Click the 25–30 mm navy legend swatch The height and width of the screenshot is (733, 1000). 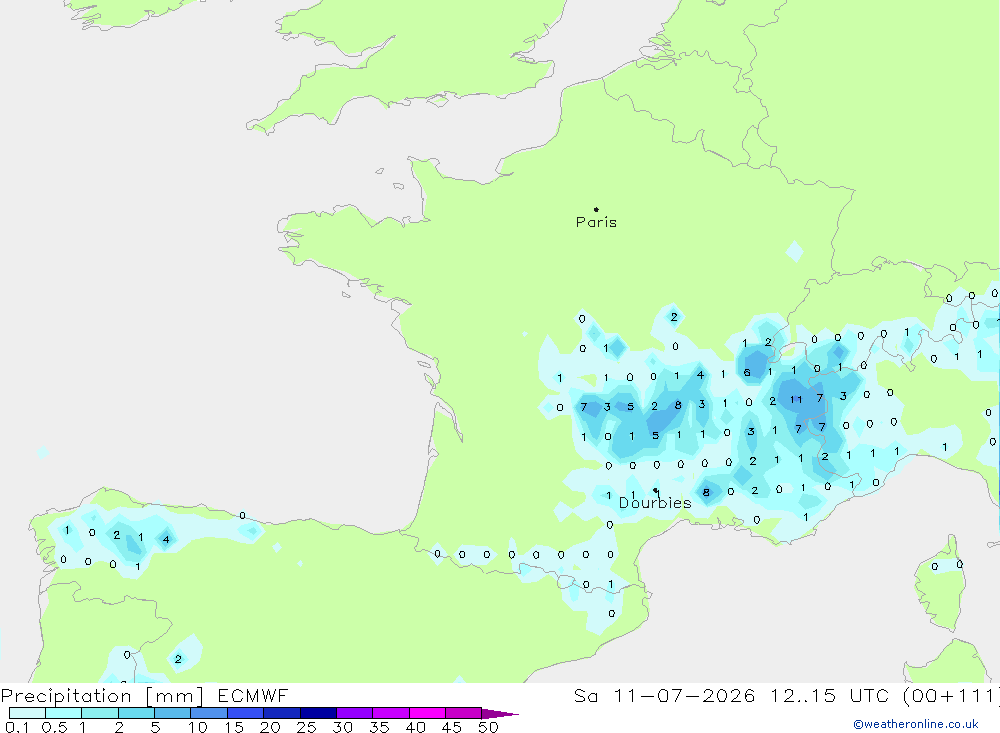pos(318,713)
